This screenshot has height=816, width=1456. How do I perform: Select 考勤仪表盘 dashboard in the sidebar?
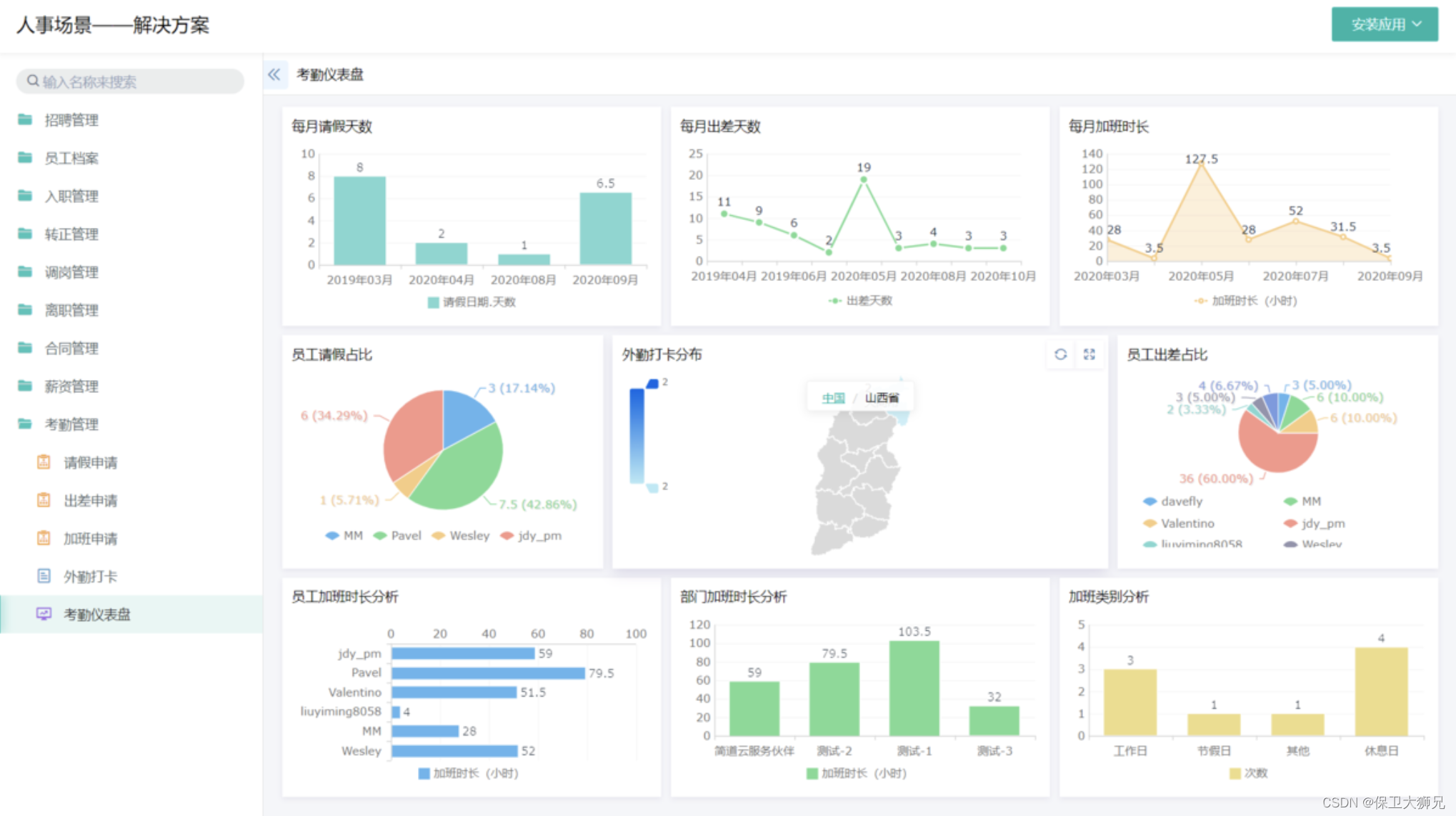pos(97,615)
